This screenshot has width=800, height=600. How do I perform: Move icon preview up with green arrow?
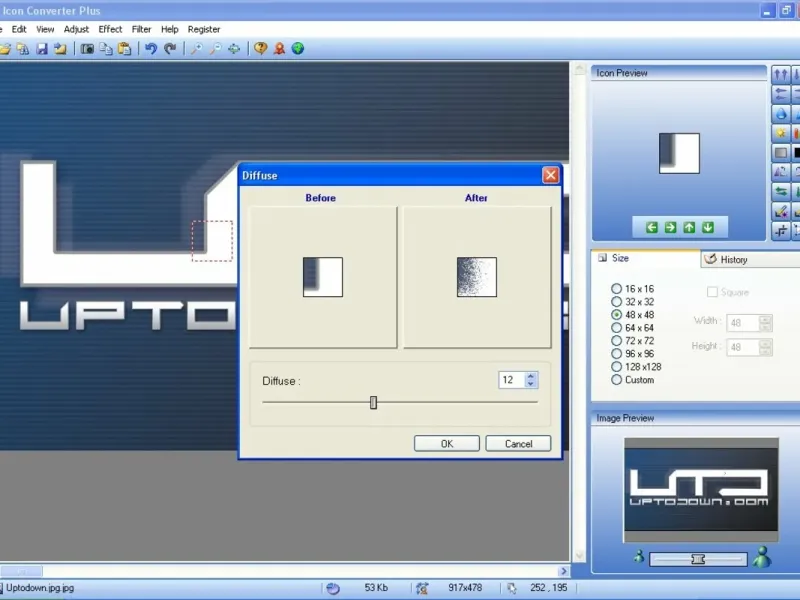coord(689,228)
